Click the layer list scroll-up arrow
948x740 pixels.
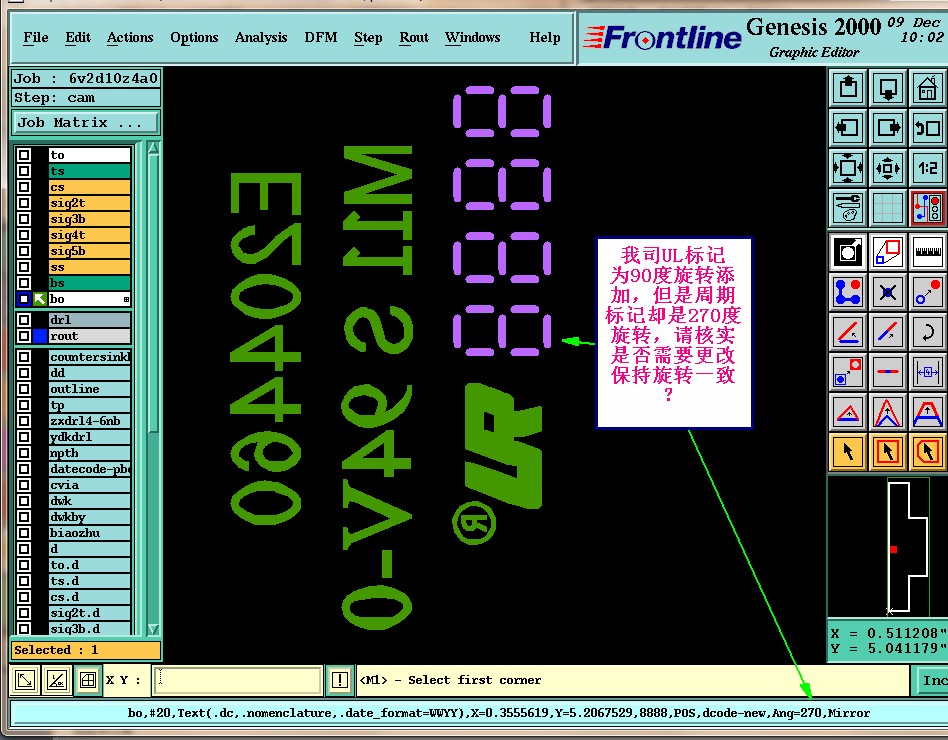tap(154, 148)
